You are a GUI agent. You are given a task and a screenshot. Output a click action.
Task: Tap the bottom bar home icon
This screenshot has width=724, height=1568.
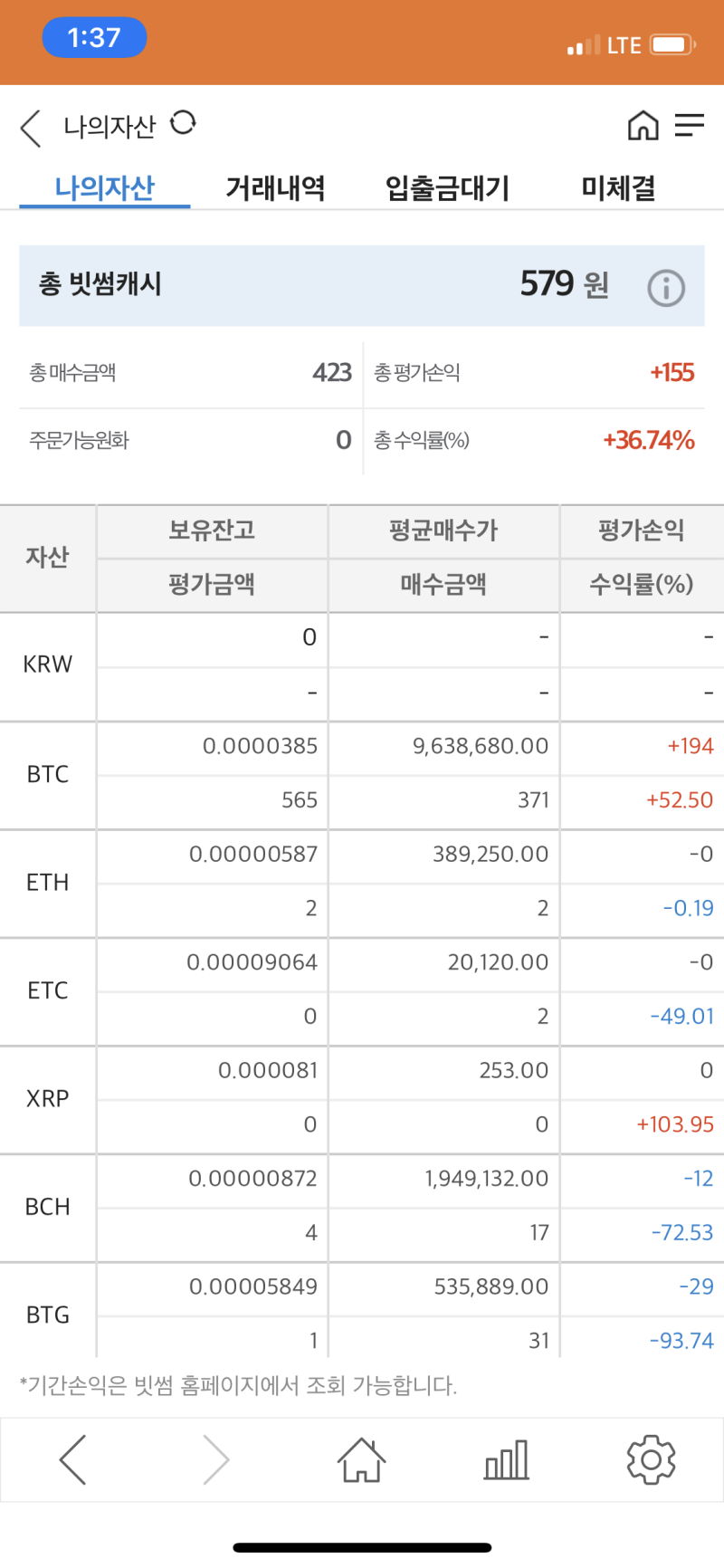pyautogui.click(x=361, y=1459)
